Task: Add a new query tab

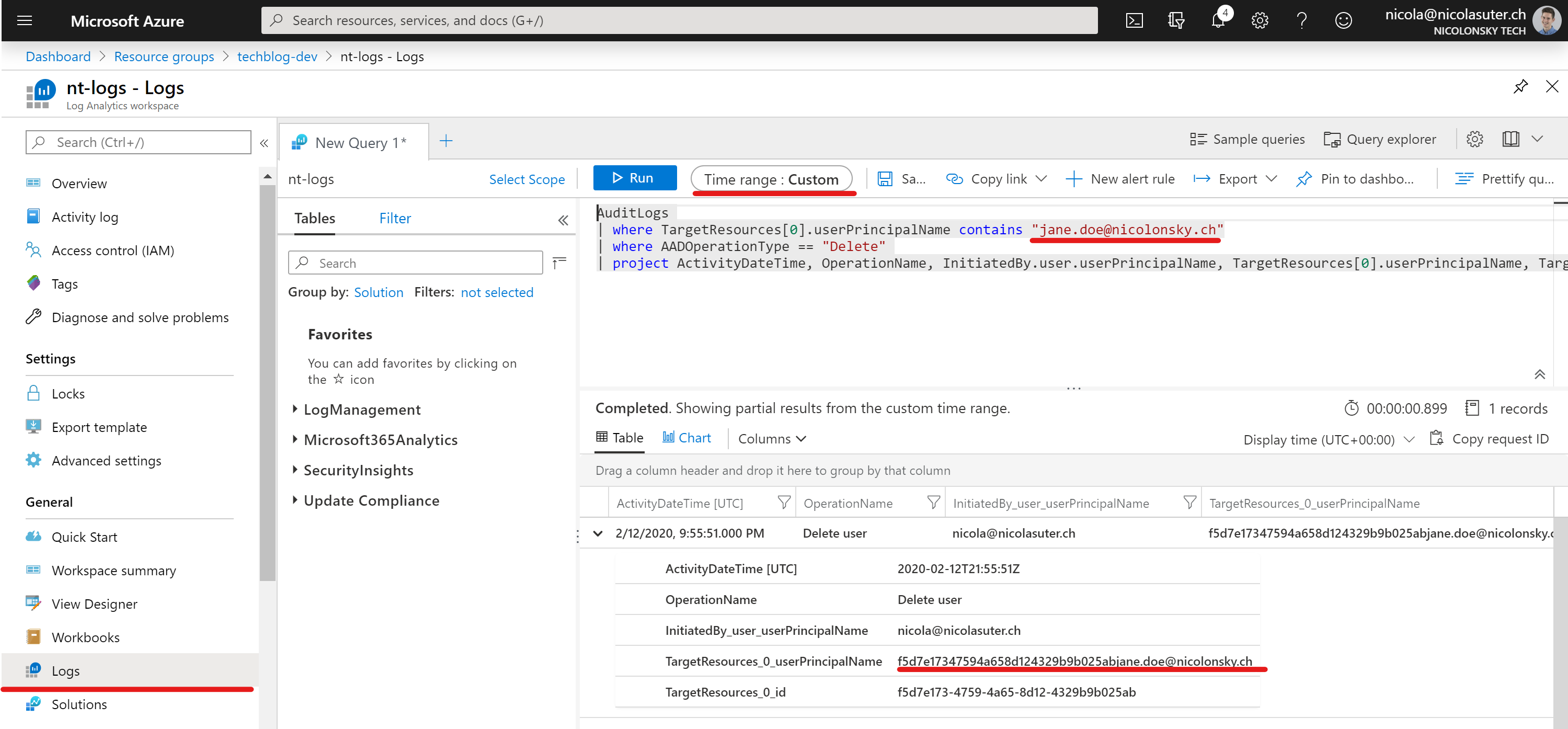Action: pyautogui.click(x=446, y=141)
